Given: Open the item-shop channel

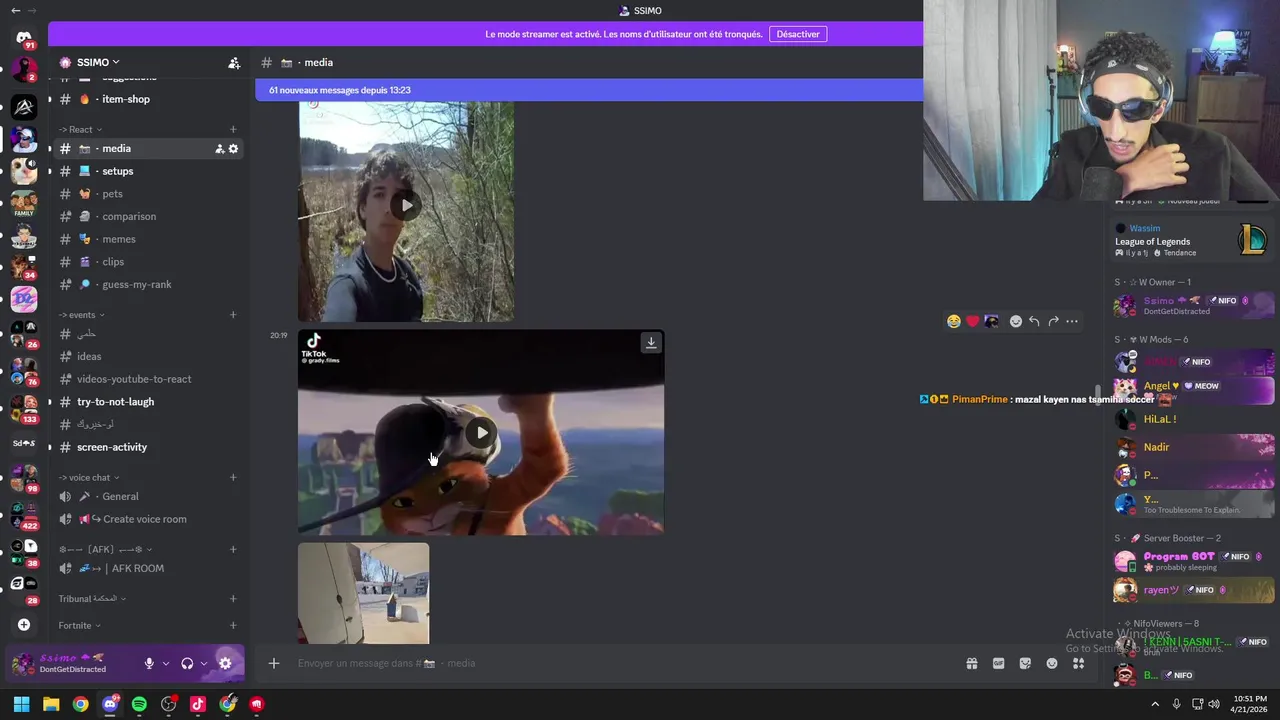Looking at the screenshot, I should [148, 99].
